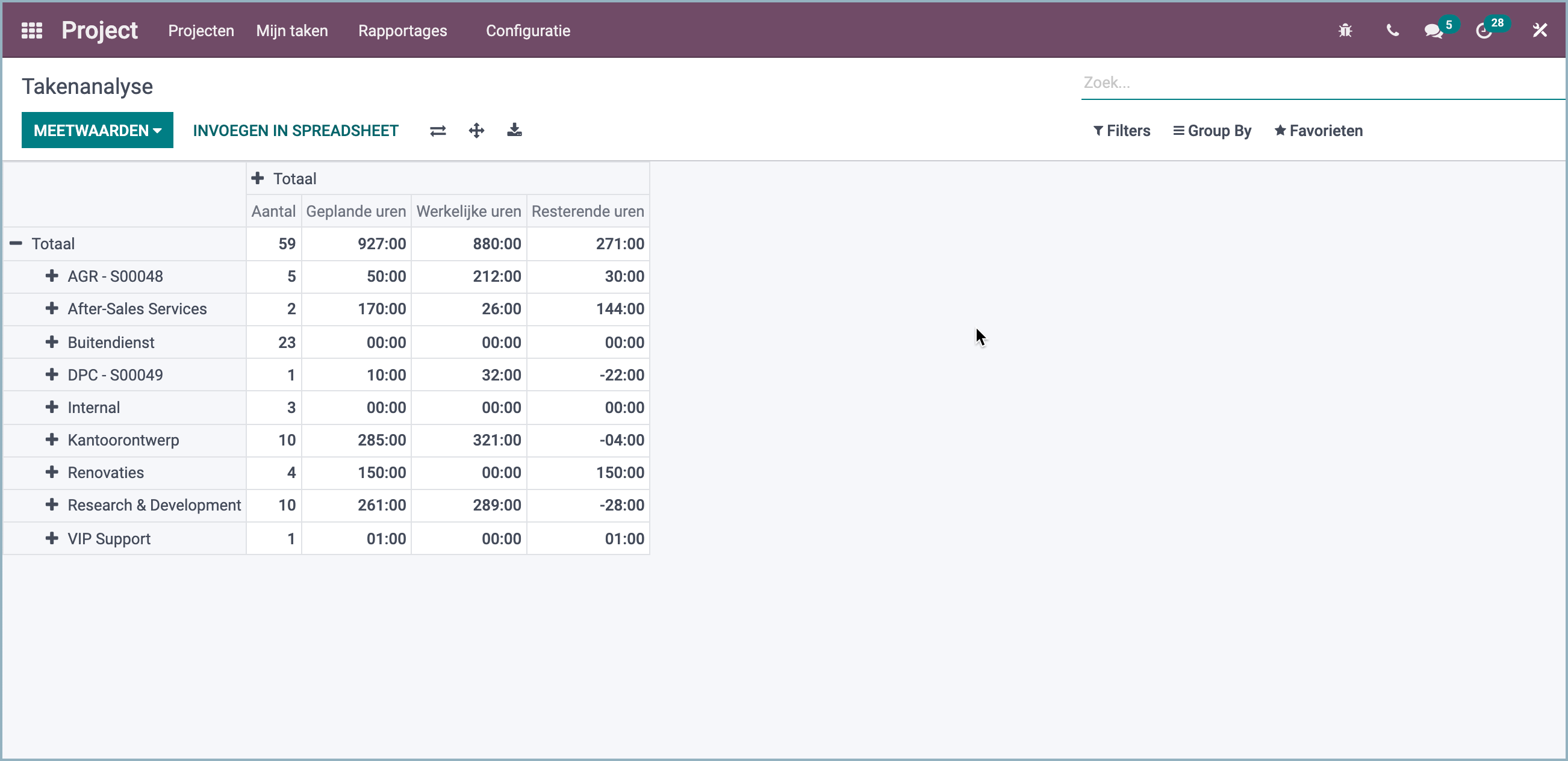The height and width of the screenshot is (761, 1568).
Task: Click Invoegen in Spreadsheet
Action: pos(295,129)
